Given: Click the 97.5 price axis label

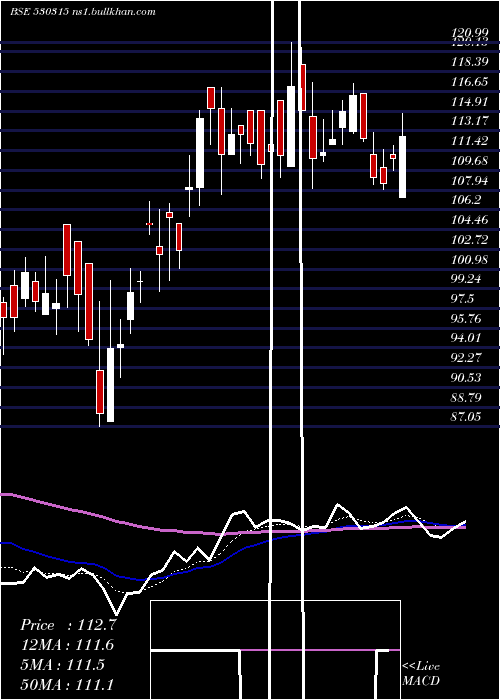Looking at the screenshot, I should [x=462, y=299].
